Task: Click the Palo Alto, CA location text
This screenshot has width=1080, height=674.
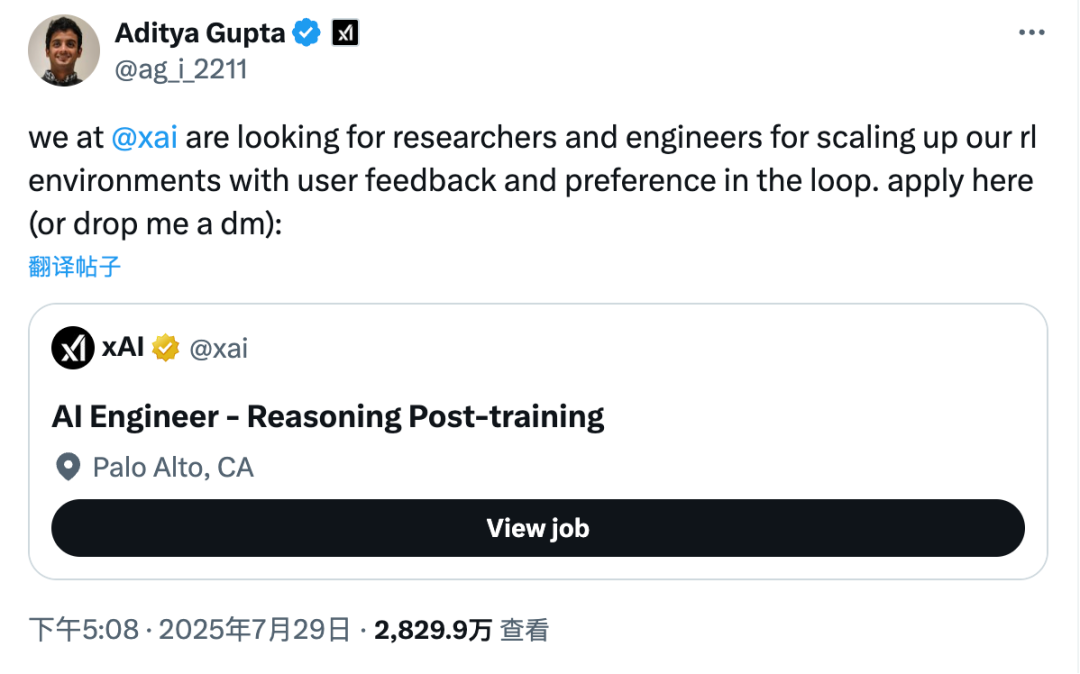Action: click(173, 467)
